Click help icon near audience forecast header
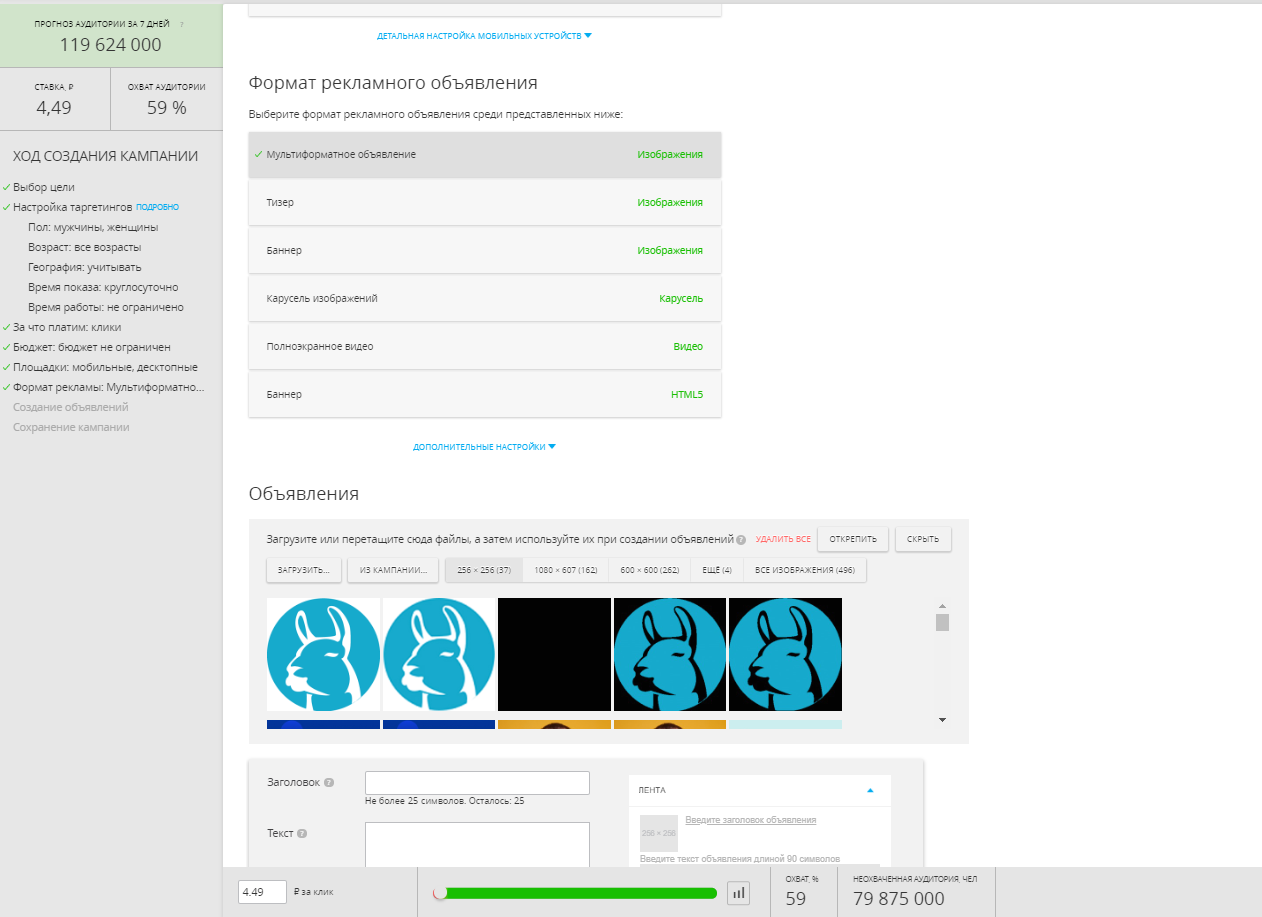Viewport: 1262px width, 917px height. pyautogui.click(x=181, y=24)
